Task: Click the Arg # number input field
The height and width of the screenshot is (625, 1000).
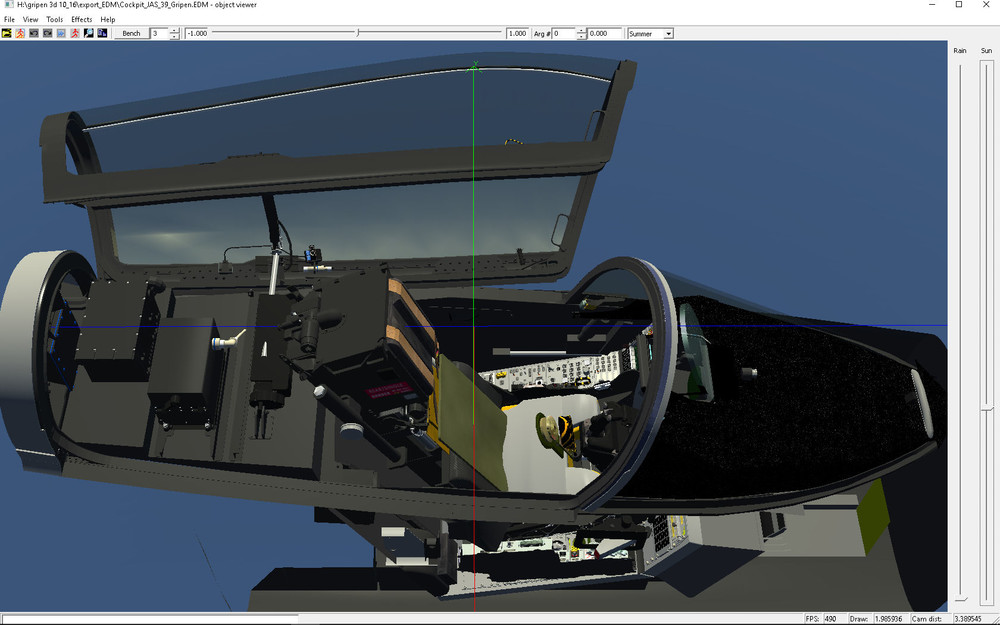Action: click(x=563, y=33)
